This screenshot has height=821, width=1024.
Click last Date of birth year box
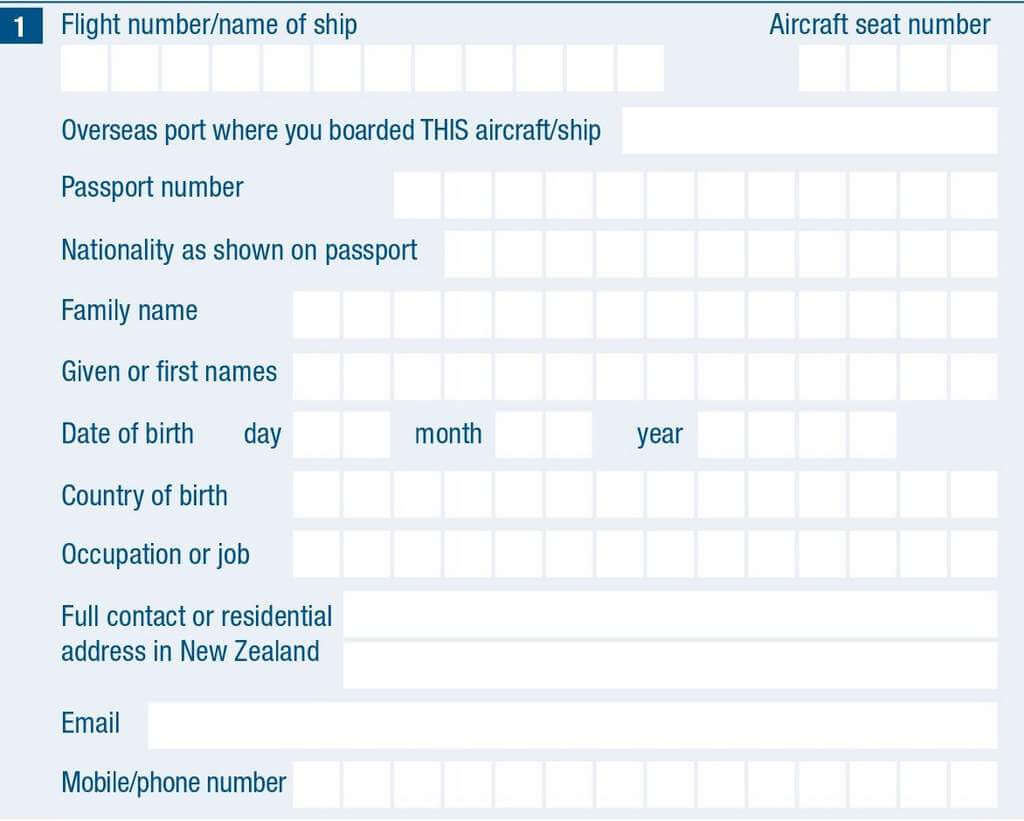tap(872, 434)
